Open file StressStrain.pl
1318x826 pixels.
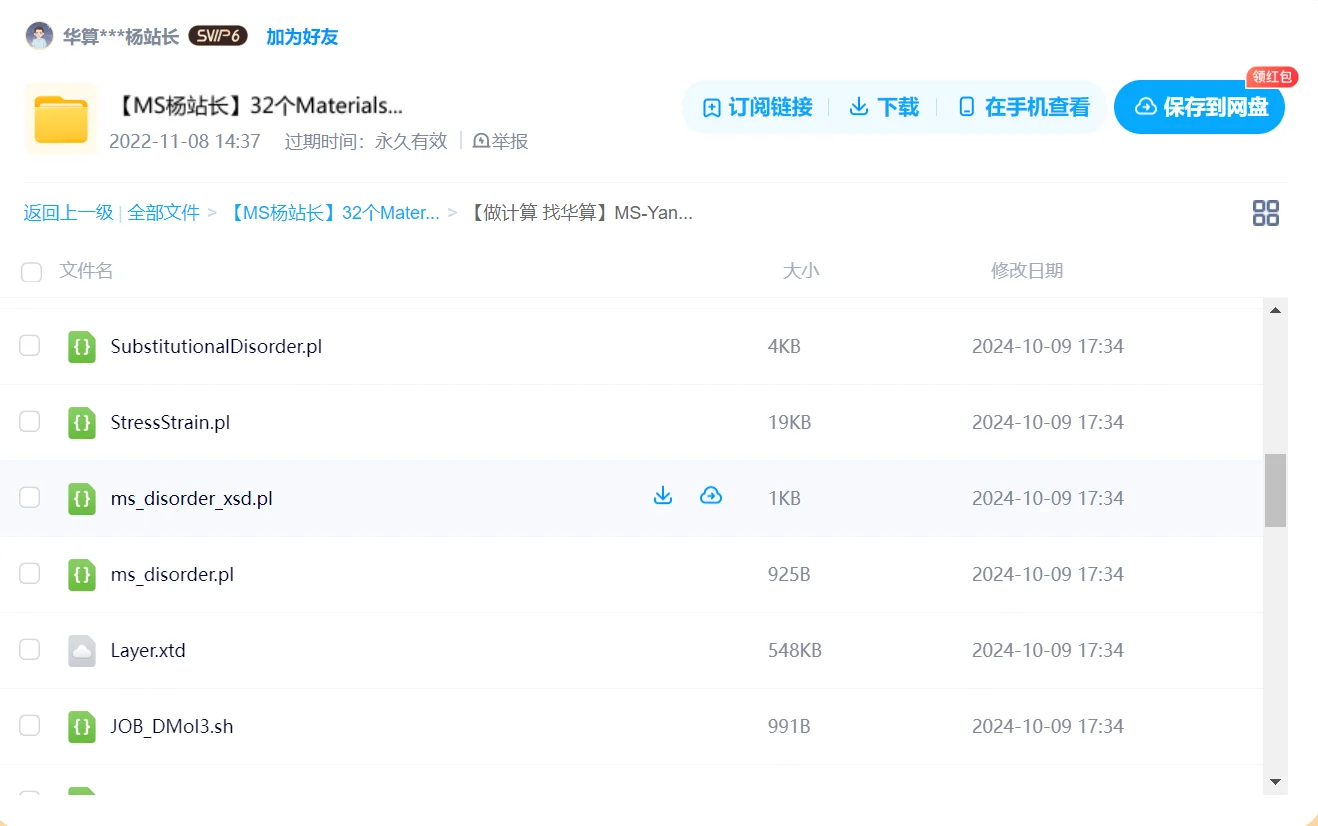click(170, 422)
